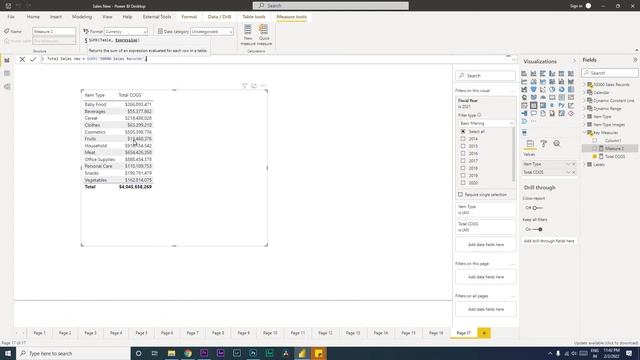Select the Waterfall chart visualization
The image size is (640, 360).
pos(524,89)
